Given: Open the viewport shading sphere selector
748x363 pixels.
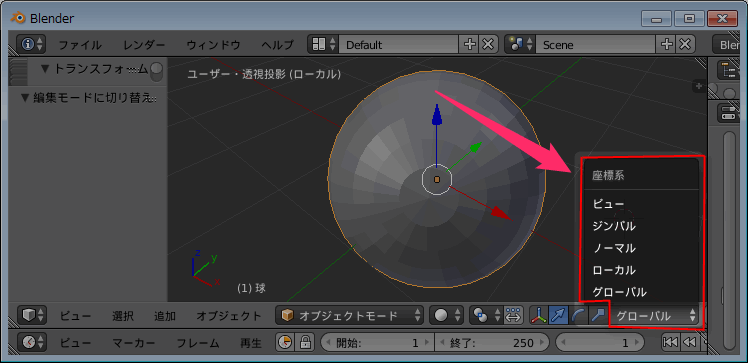Looking at the screenshot, I should [x=447, y=315].
